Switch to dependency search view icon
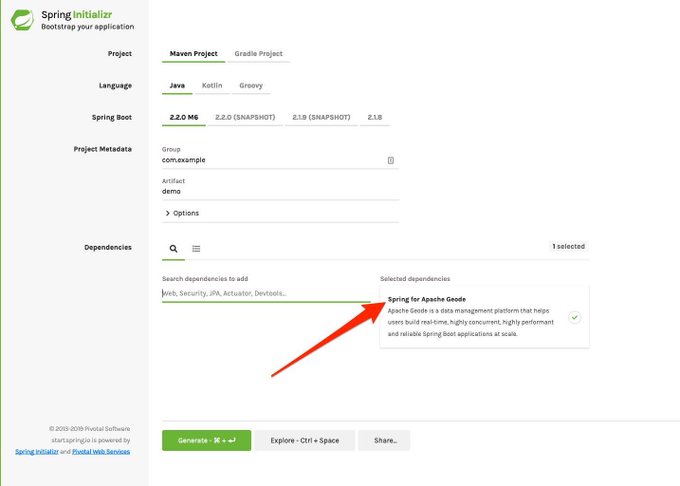Image resolution: width=680 pixels, height=486 pixels. click(x=173, y=248)
